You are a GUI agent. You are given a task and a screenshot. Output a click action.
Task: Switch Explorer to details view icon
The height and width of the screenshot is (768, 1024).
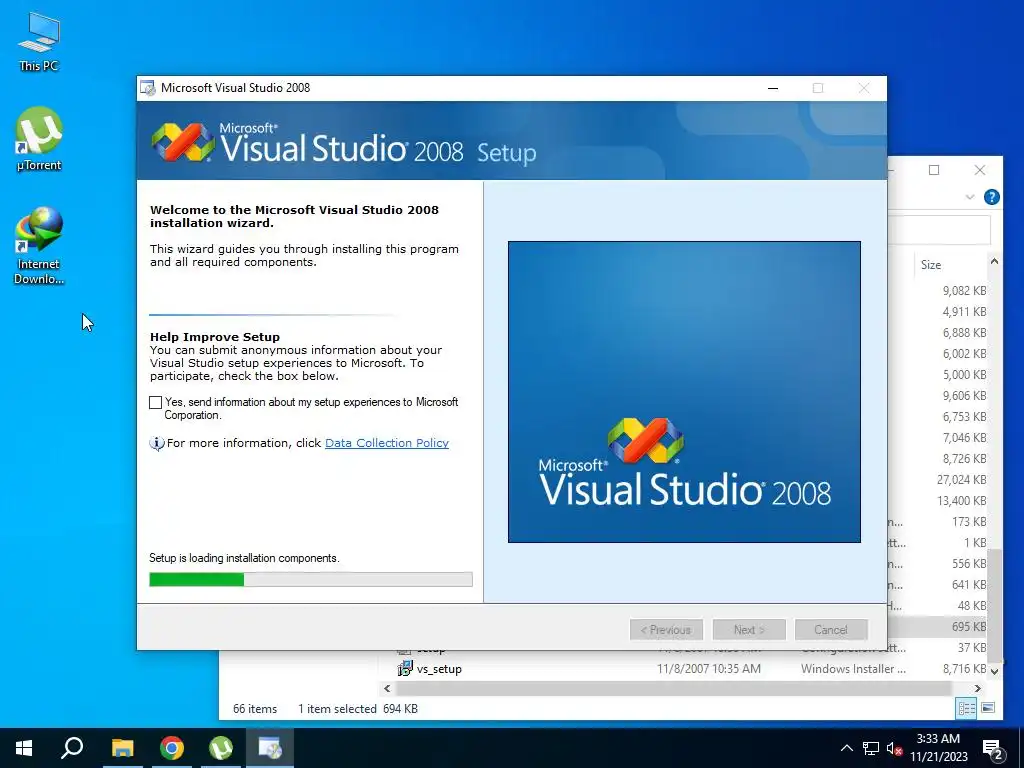[966, 708]
